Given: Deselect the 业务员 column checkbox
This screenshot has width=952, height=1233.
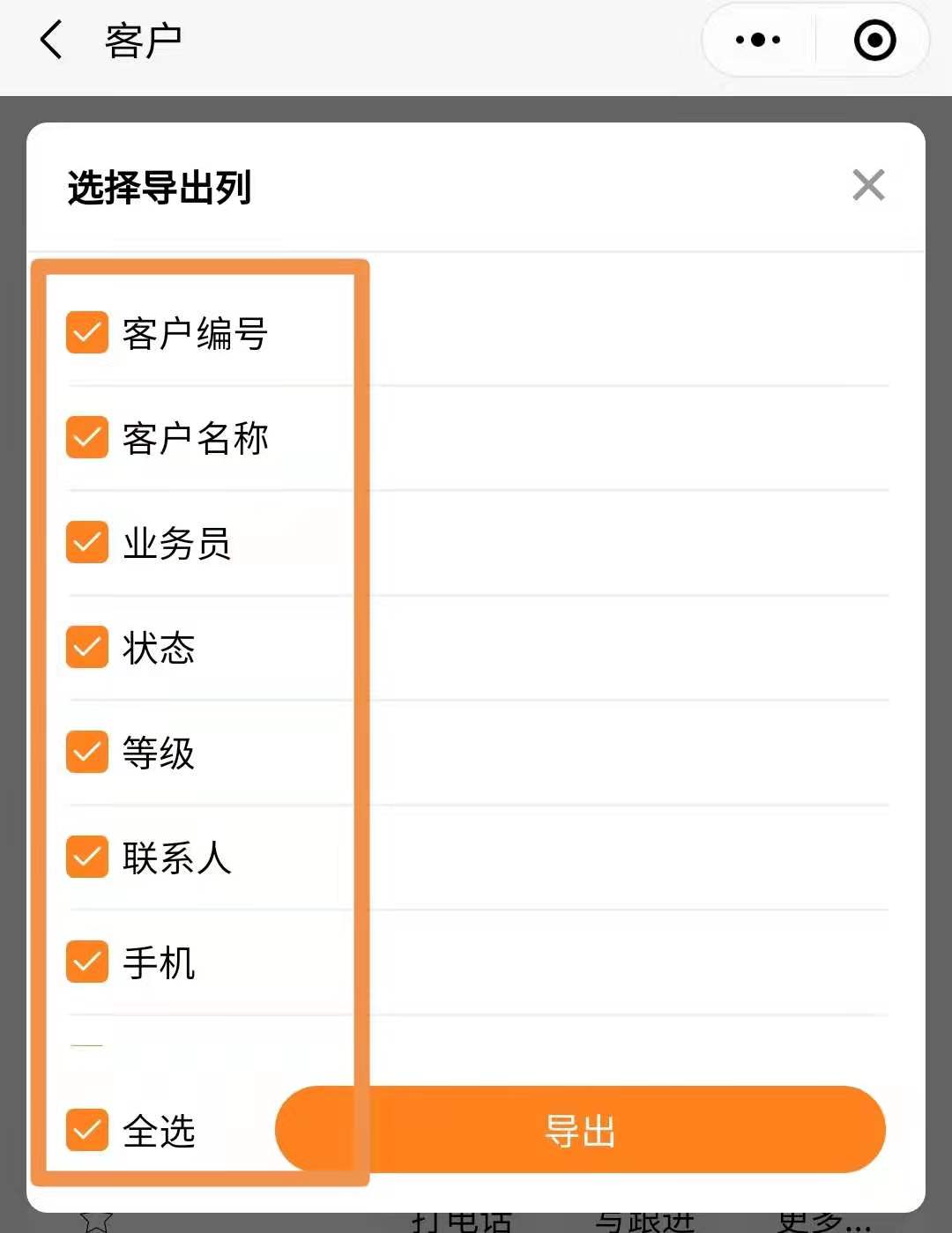Looking at the screenshot, I should point(87,542).
